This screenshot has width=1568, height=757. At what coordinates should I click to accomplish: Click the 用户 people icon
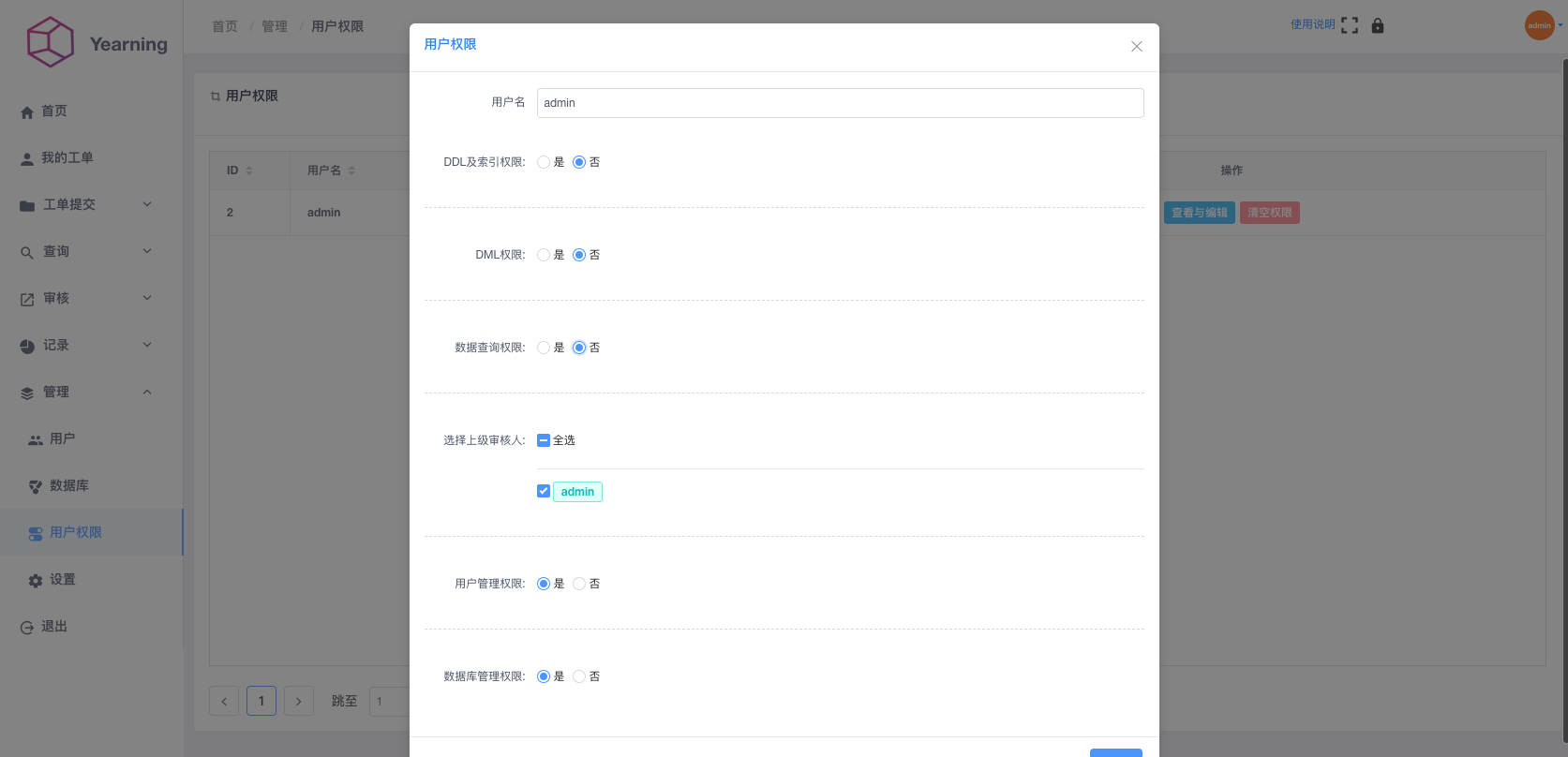(36, 440)
